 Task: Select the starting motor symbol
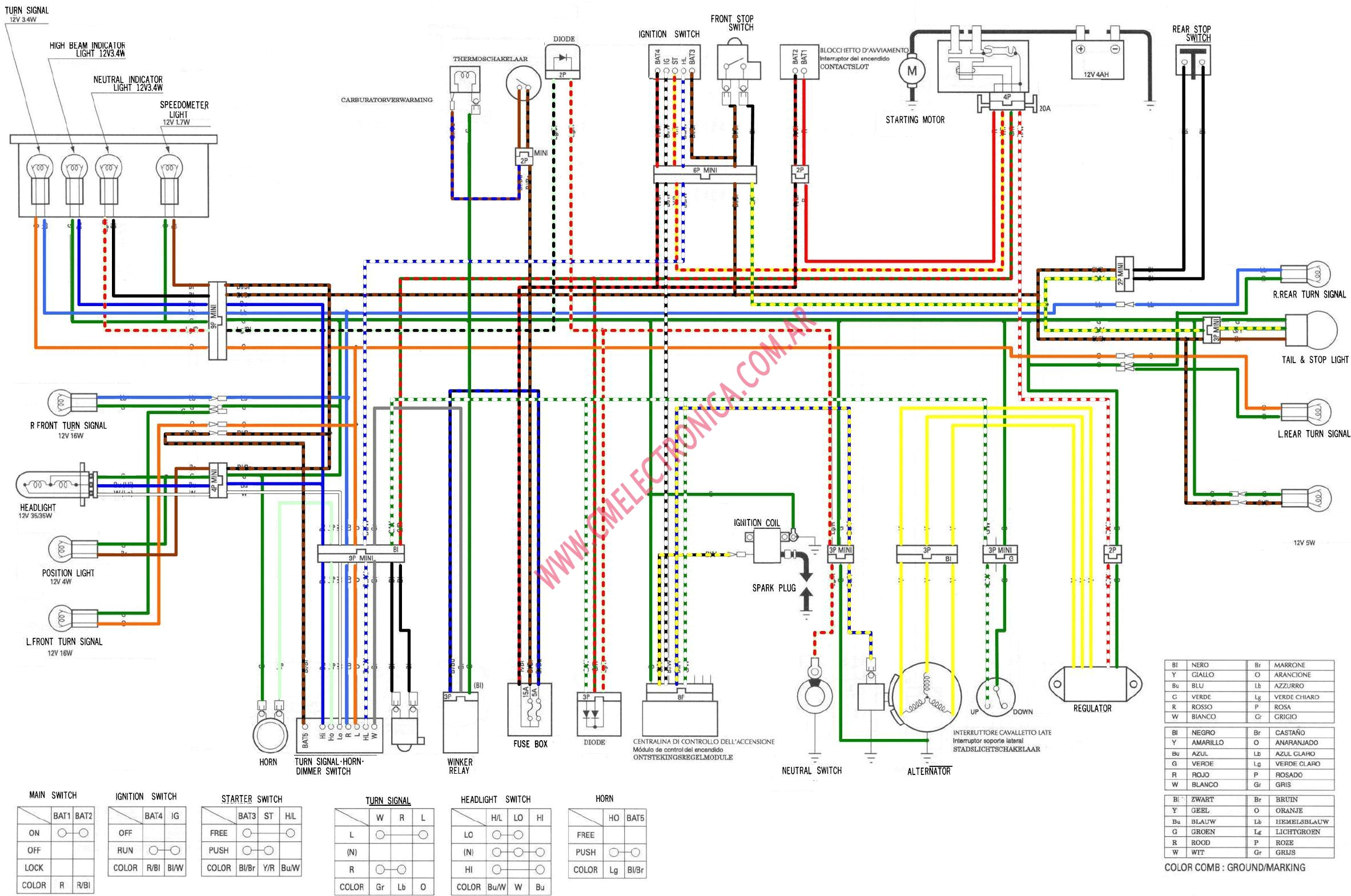[x=914, y=71]
